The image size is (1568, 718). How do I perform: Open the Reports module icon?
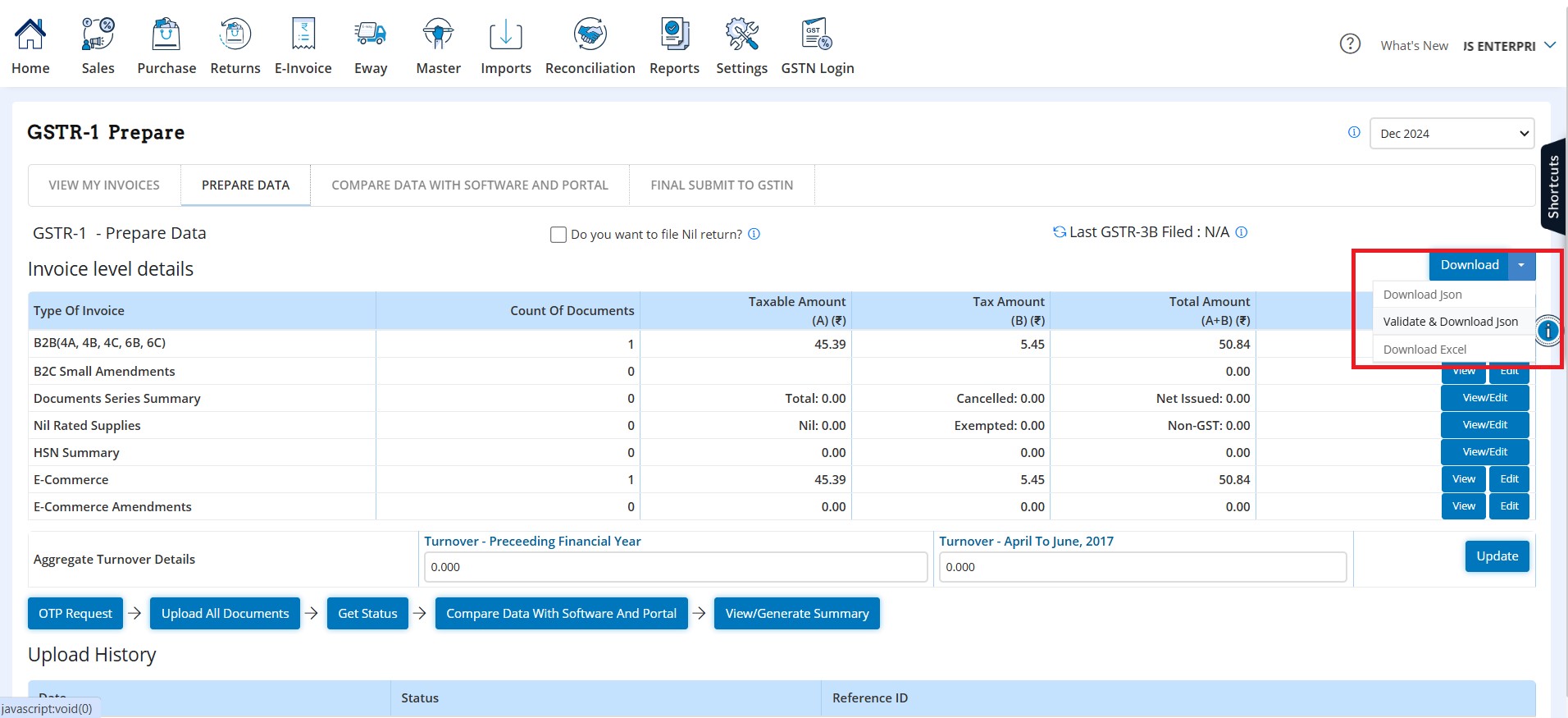[x=675, y=34]
